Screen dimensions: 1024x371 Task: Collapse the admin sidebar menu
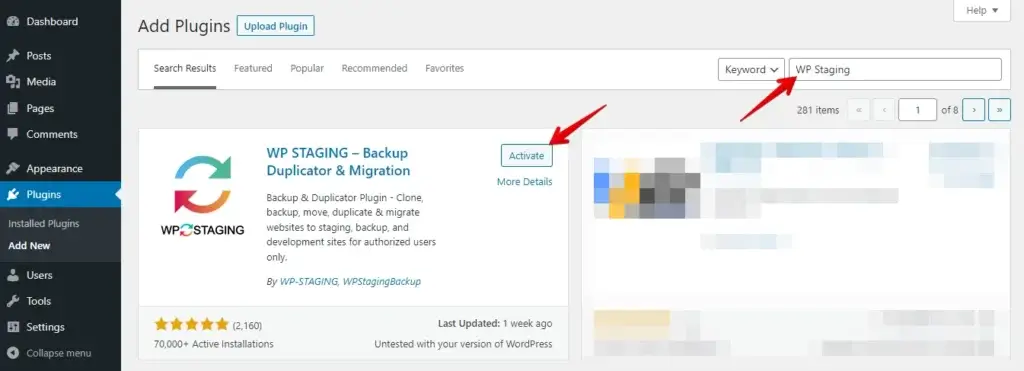pyautogui.click(x=59, y=353)
